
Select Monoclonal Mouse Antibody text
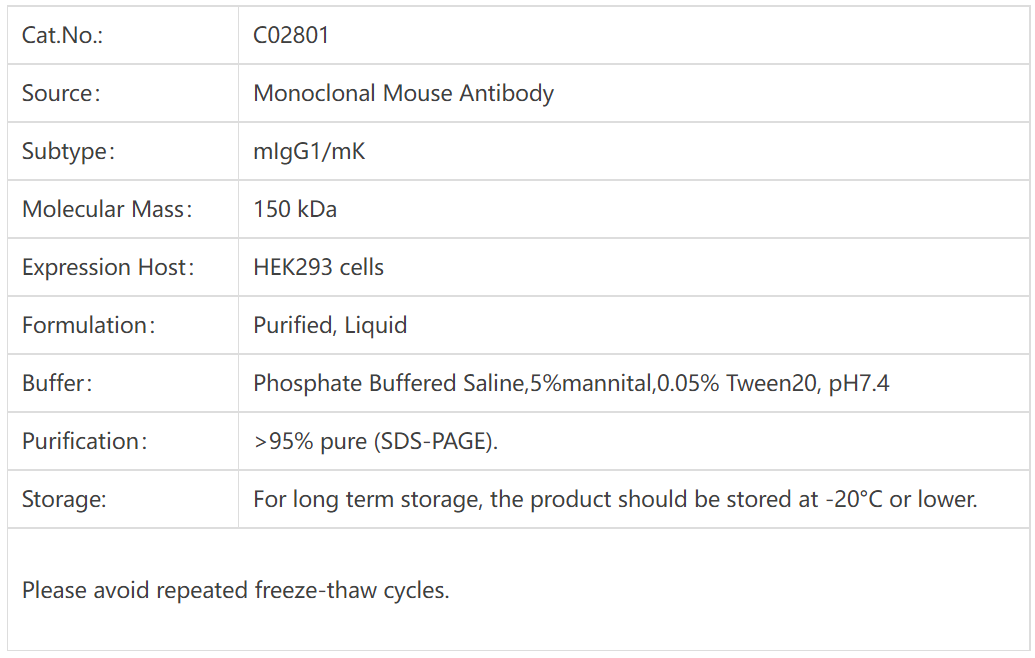point(403,94)
